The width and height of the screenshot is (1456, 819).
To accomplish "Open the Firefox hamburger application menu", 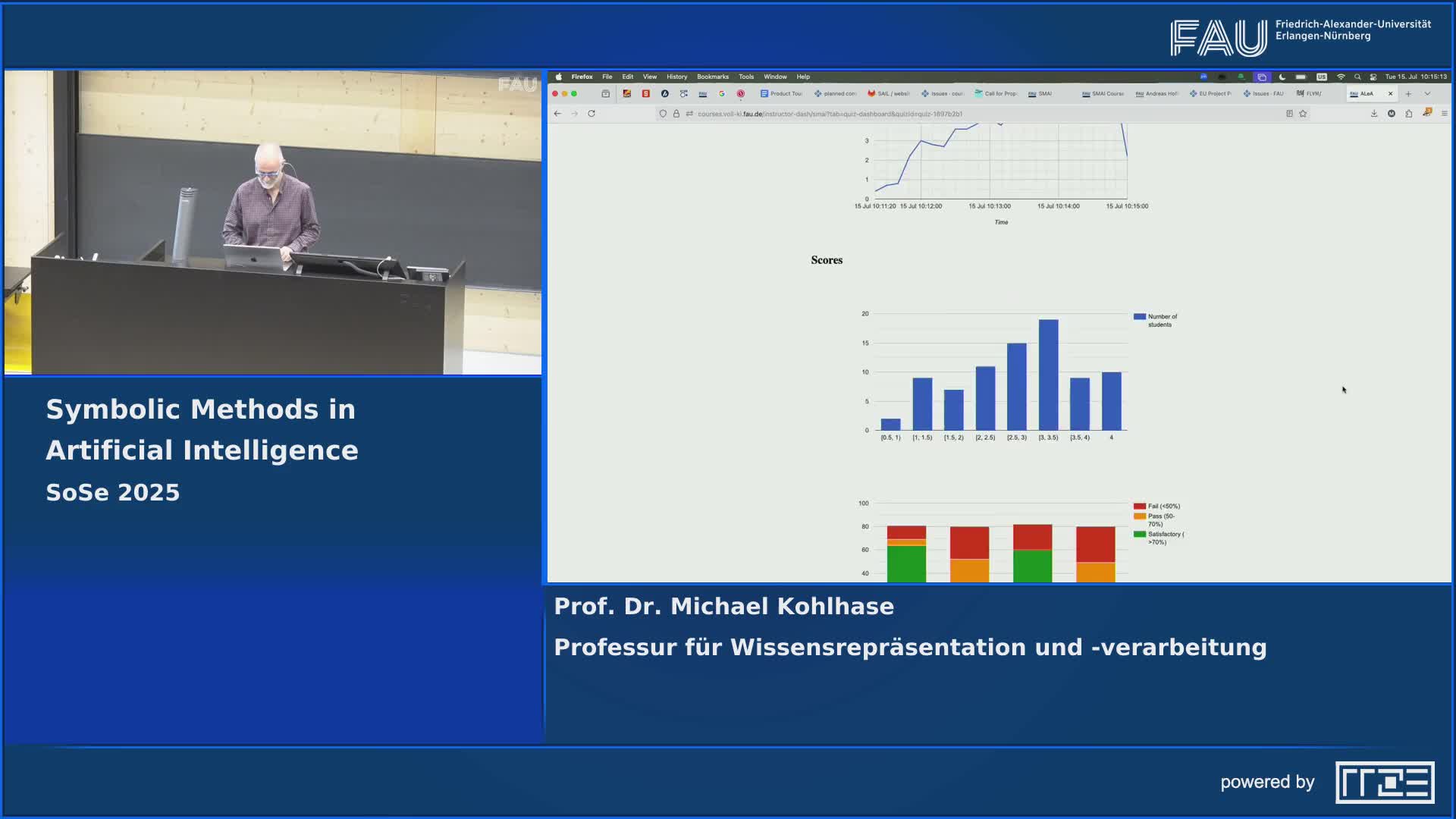I will click(x=1444, y=114).
